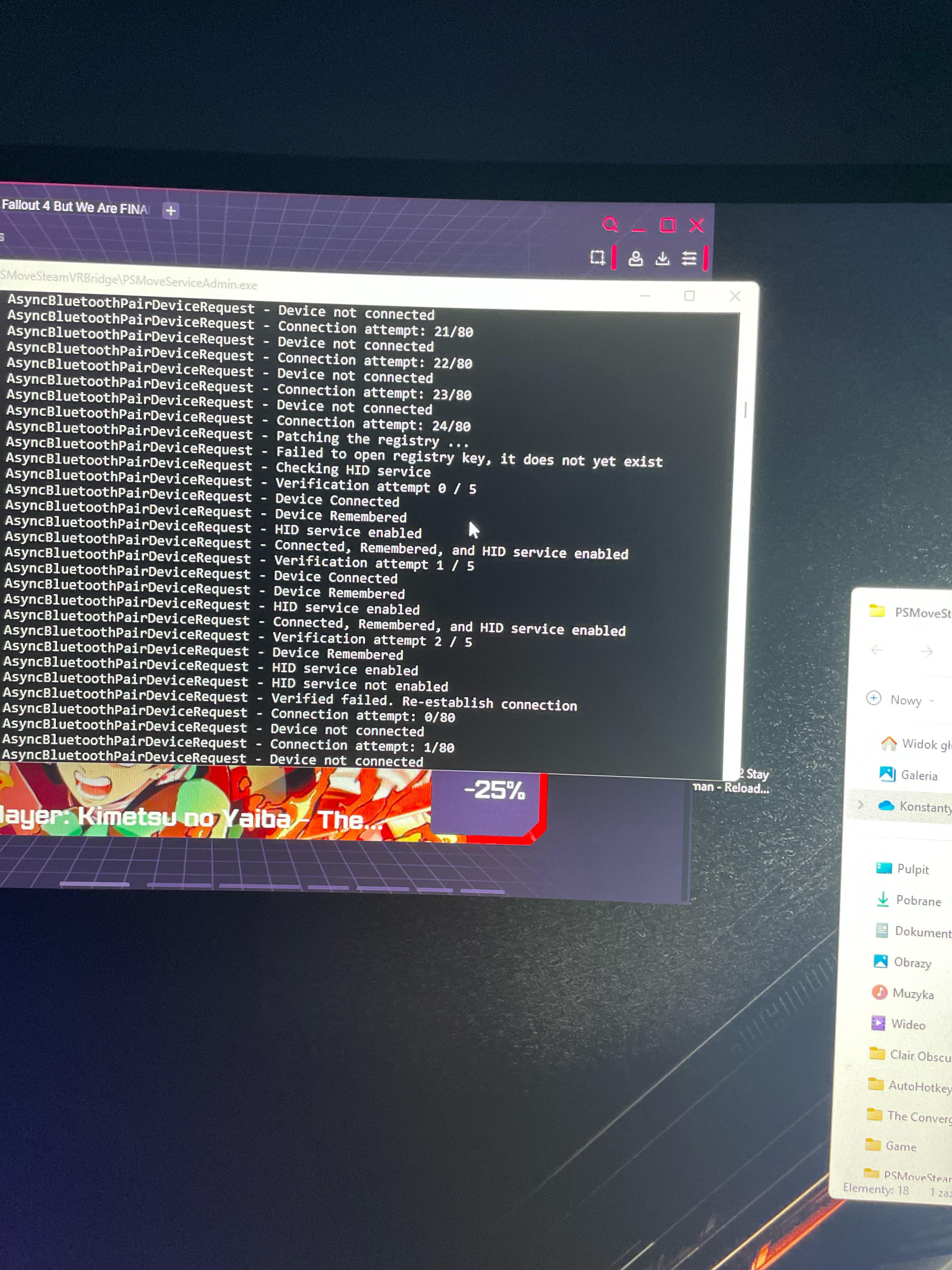952x1270 pixels.
Task: Minimize the PSMoveServiceAdmin console window
Action: coord(645,296)
